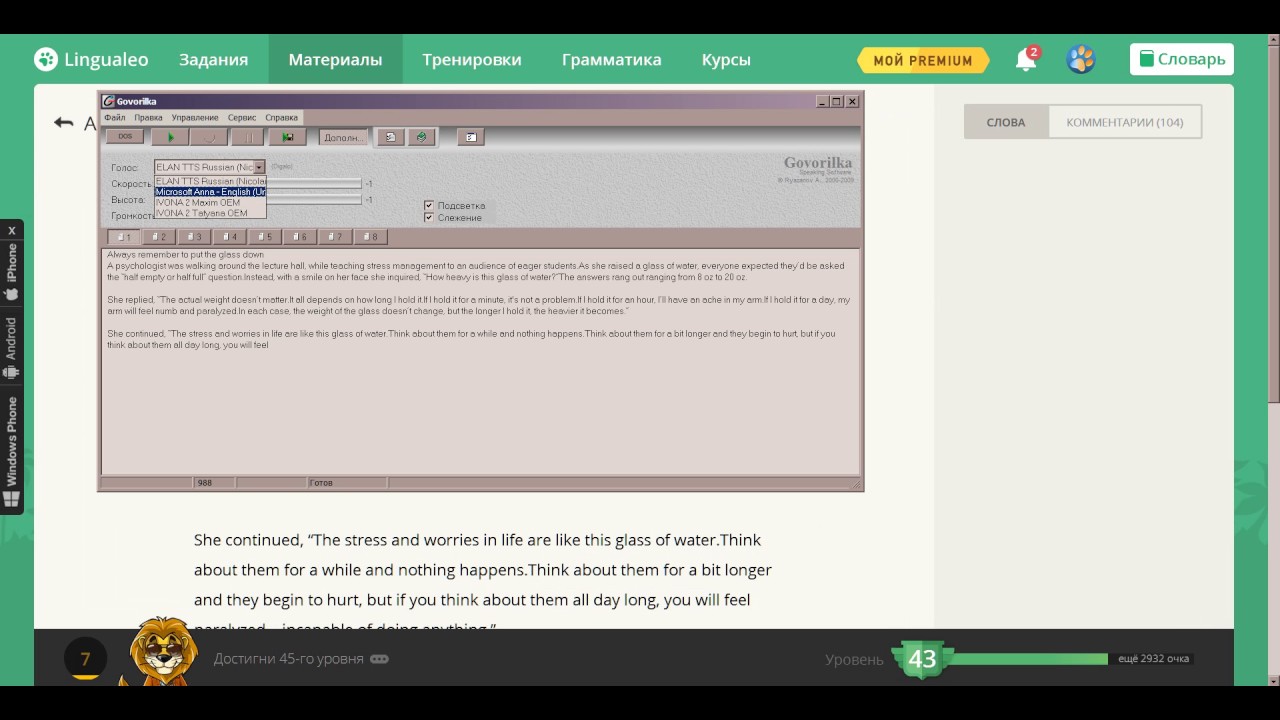1280x720 pixels.
Task: Switch to document tab 5
Action: [x=263, y=237]
